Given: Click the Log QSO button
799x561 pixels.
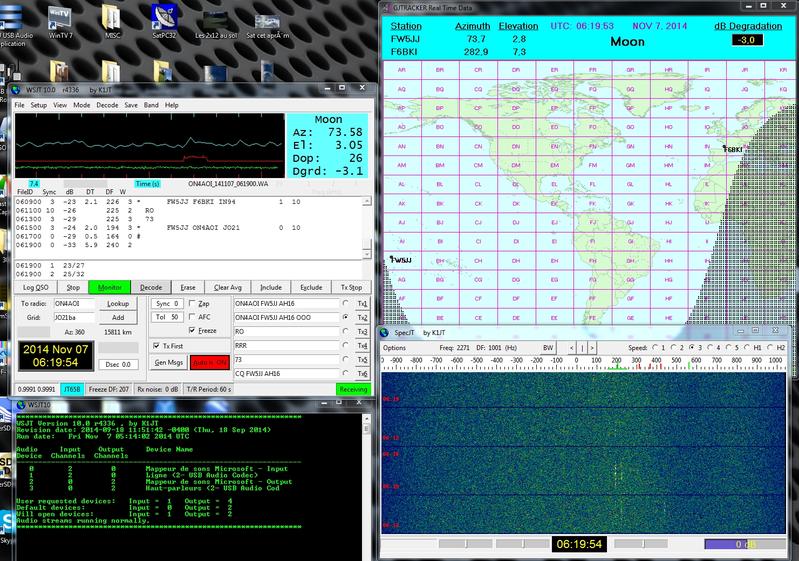Looking at the screenshot, I should click(x=36, y=287).
